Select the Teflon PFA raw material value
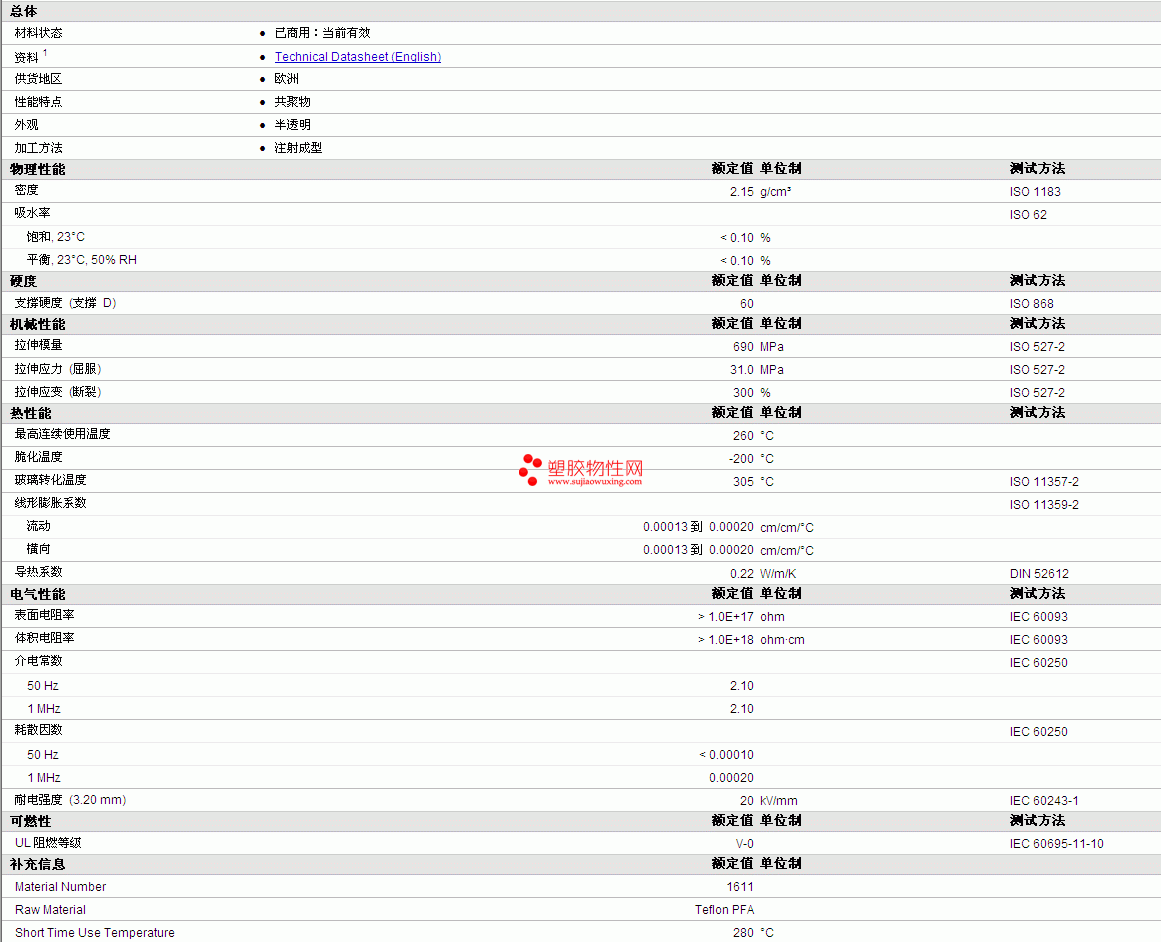 tap(724, 910)
